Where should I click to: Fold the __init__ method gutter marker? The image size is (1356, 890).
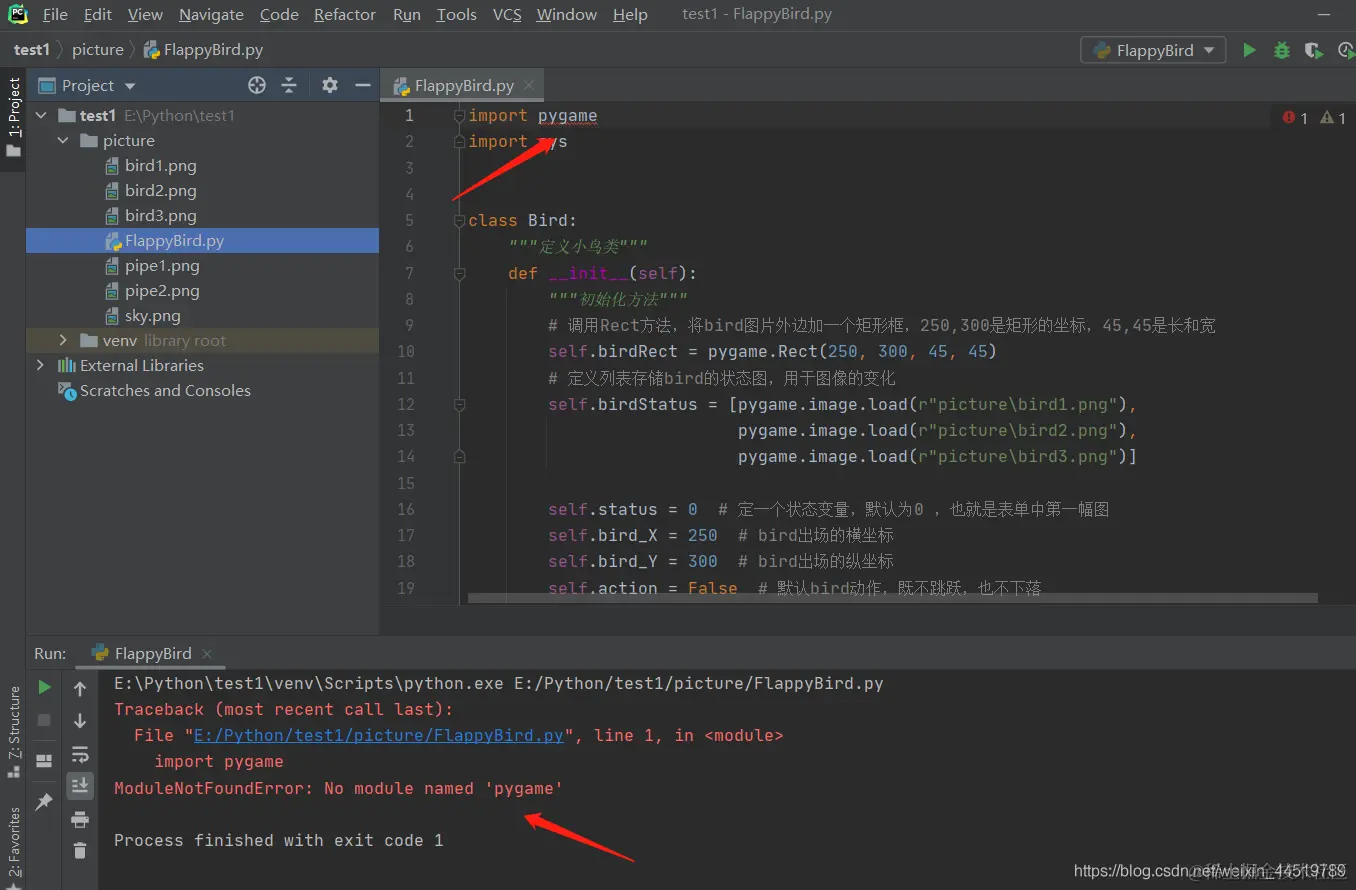tap(459, 273)
